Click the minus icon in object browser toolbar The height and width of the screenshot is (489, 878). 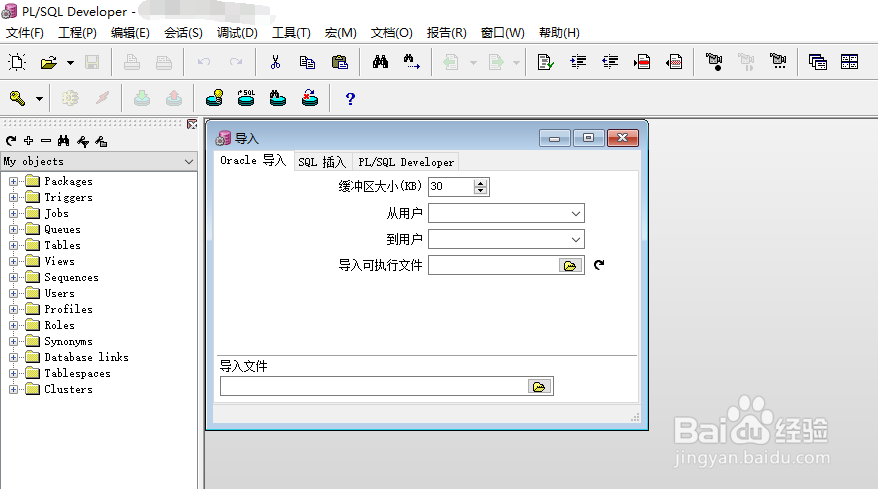pos(46,141)
